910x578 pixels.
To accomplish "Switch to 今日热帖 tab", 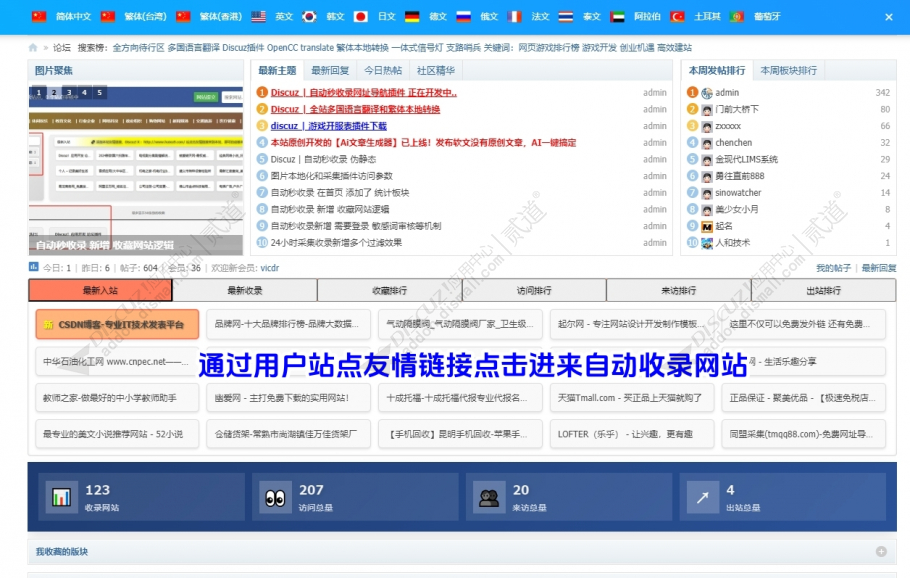I will pos(383,70).
